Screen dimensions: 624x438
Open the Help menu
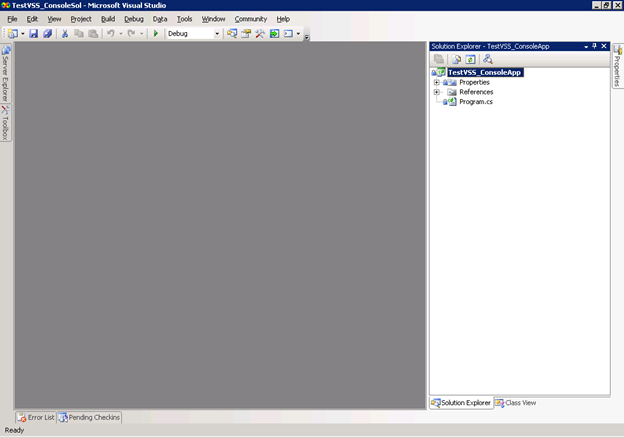(x=283, y=19)
